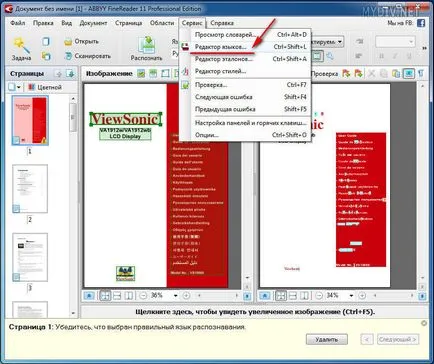Collapse the open Сервис menu
The image size is (434, 364).
[192, 23]
